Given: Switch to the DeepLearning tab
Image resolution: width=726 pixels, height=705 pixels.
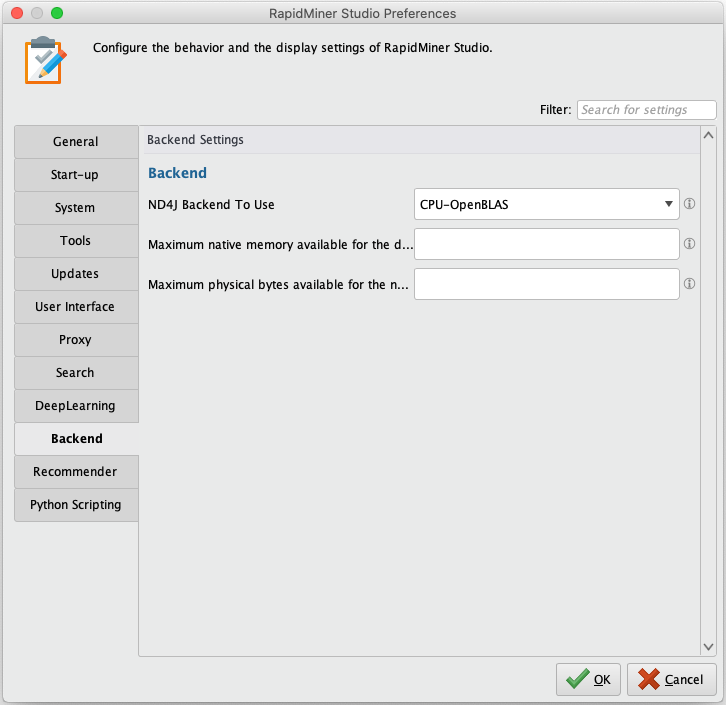Looking at the screenshot, I should (76, 406).
